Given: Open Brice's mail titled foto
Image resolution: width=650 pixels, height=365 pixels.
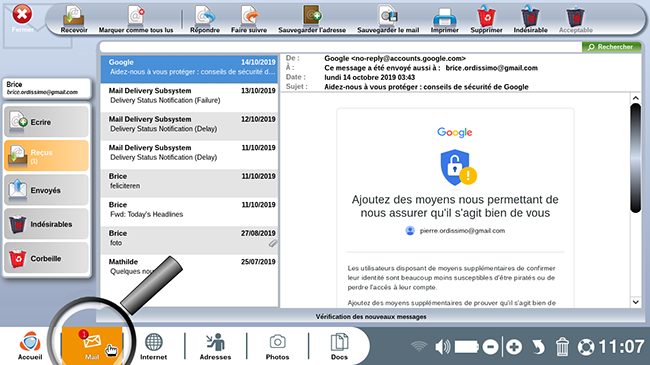Looking at the screenshot, I should click(x=189, y=240).
